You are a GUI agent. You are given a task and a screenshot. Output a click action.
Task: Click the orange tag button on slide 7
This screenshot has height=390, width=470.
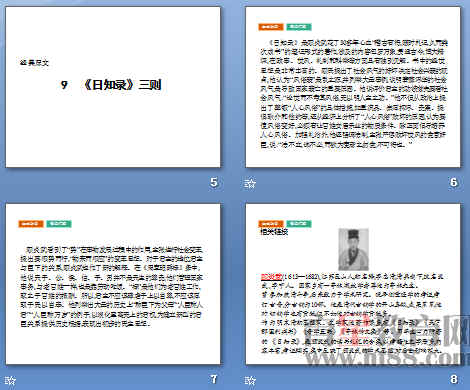pos(31,224)
